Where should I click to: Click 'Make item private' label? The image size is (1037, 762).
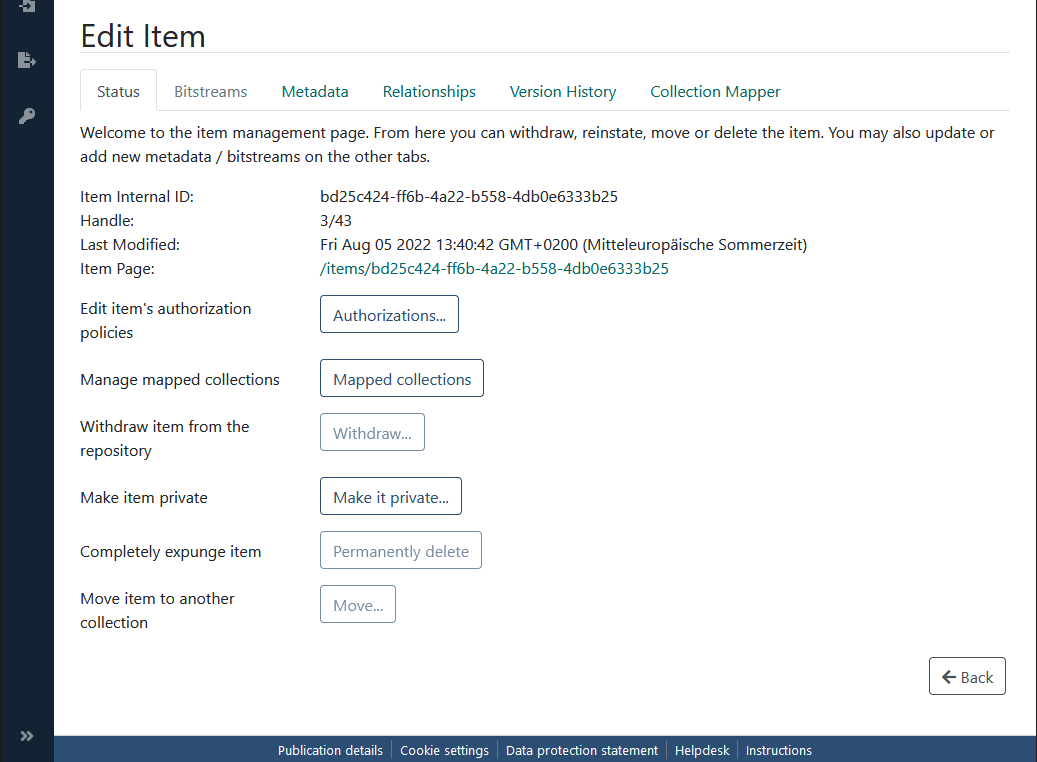click(144, 497)
